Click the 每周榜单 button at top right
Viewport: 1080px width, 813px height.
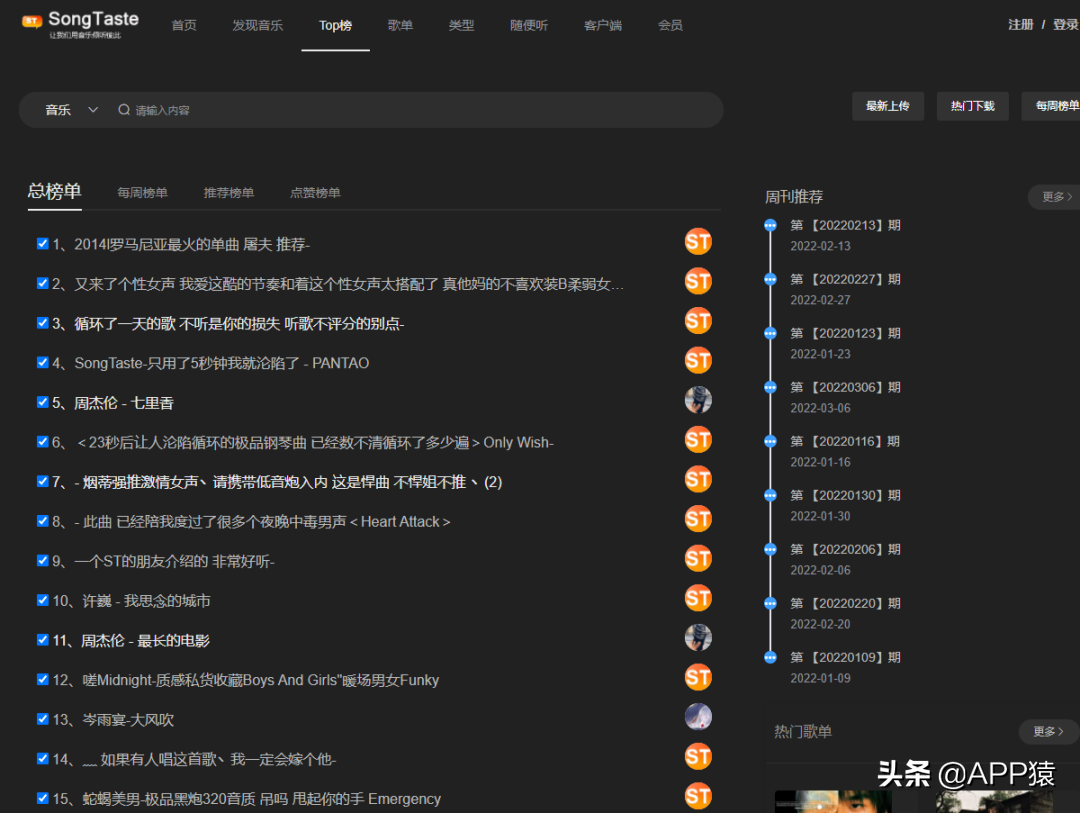pos(1052,106)
